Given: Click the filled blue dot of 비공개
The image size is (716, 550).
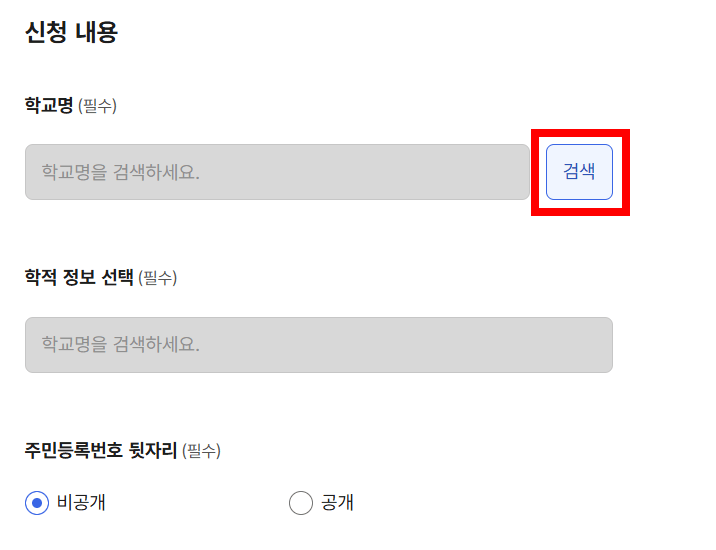Looking at the screenshot, I should click(37, 503).
